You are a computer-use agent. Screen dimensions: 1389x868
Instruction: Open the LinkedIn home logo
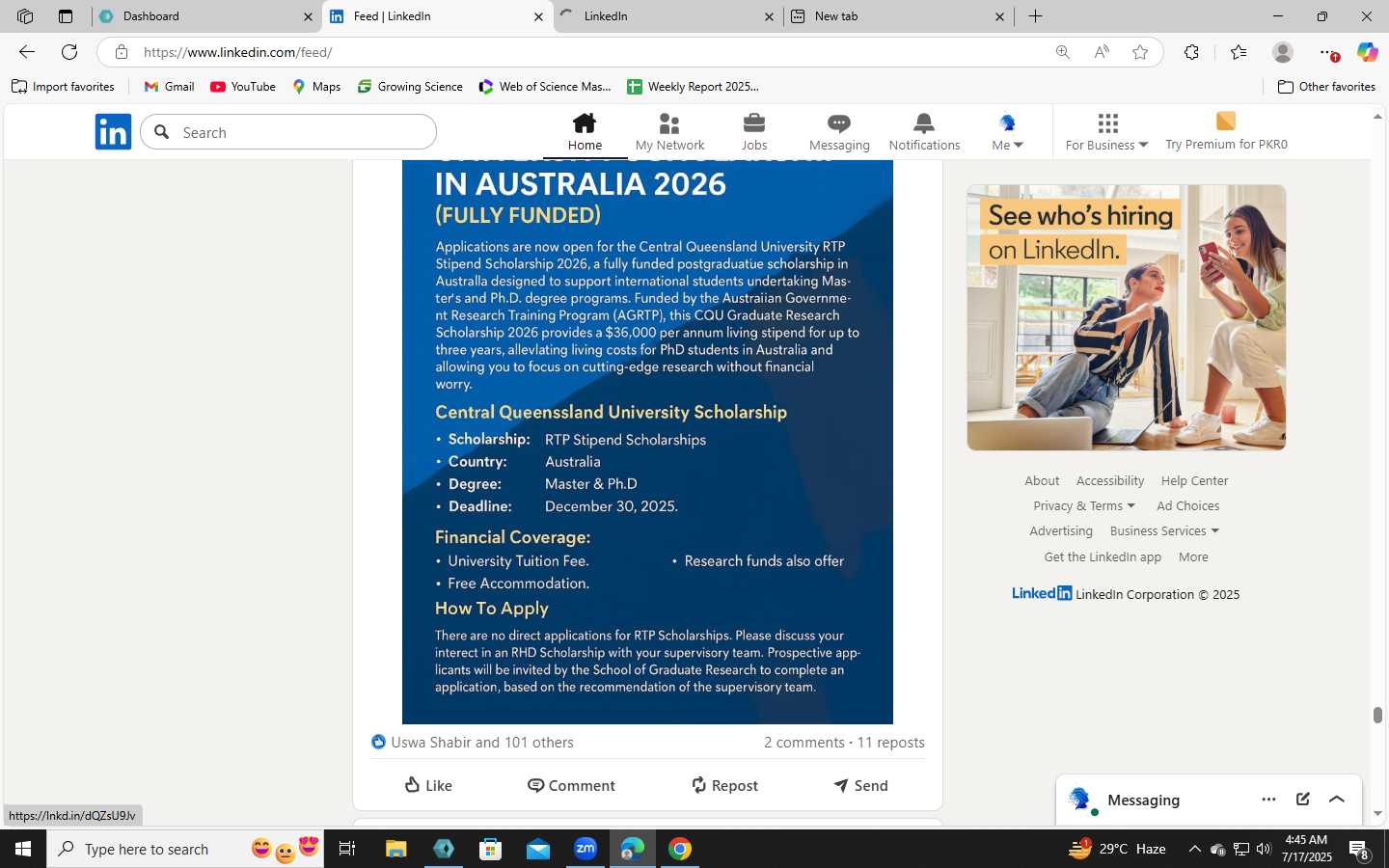(x=113, y=131)
